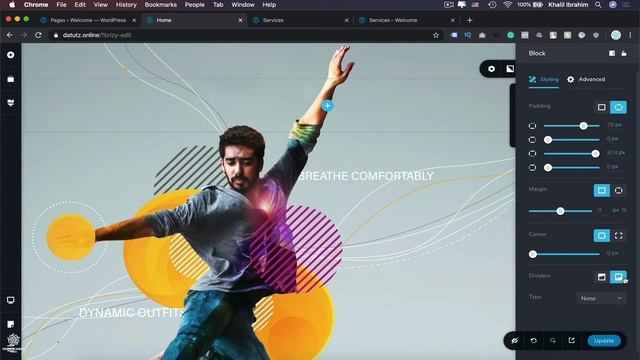This screenshot has width=640, height=360.
Task: Open the History menu
Action: coord(126,5)
